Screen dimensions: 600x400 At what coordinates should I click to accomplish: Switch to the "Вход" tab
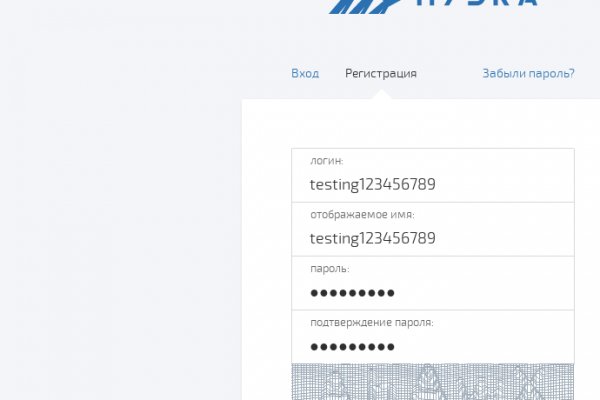[305, 73]
